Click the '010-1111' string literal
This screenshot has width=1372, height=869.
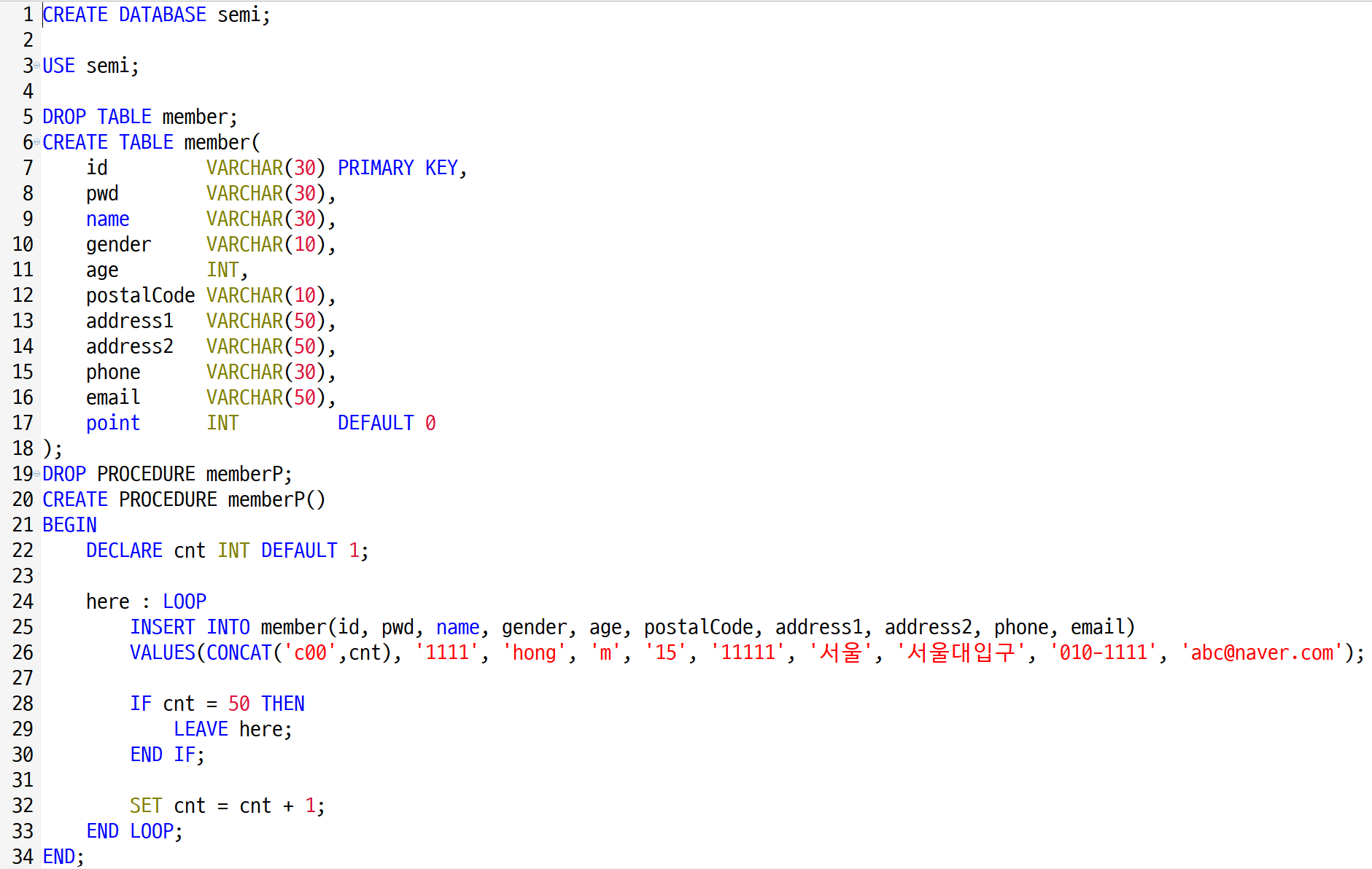tap(1104, 652)
